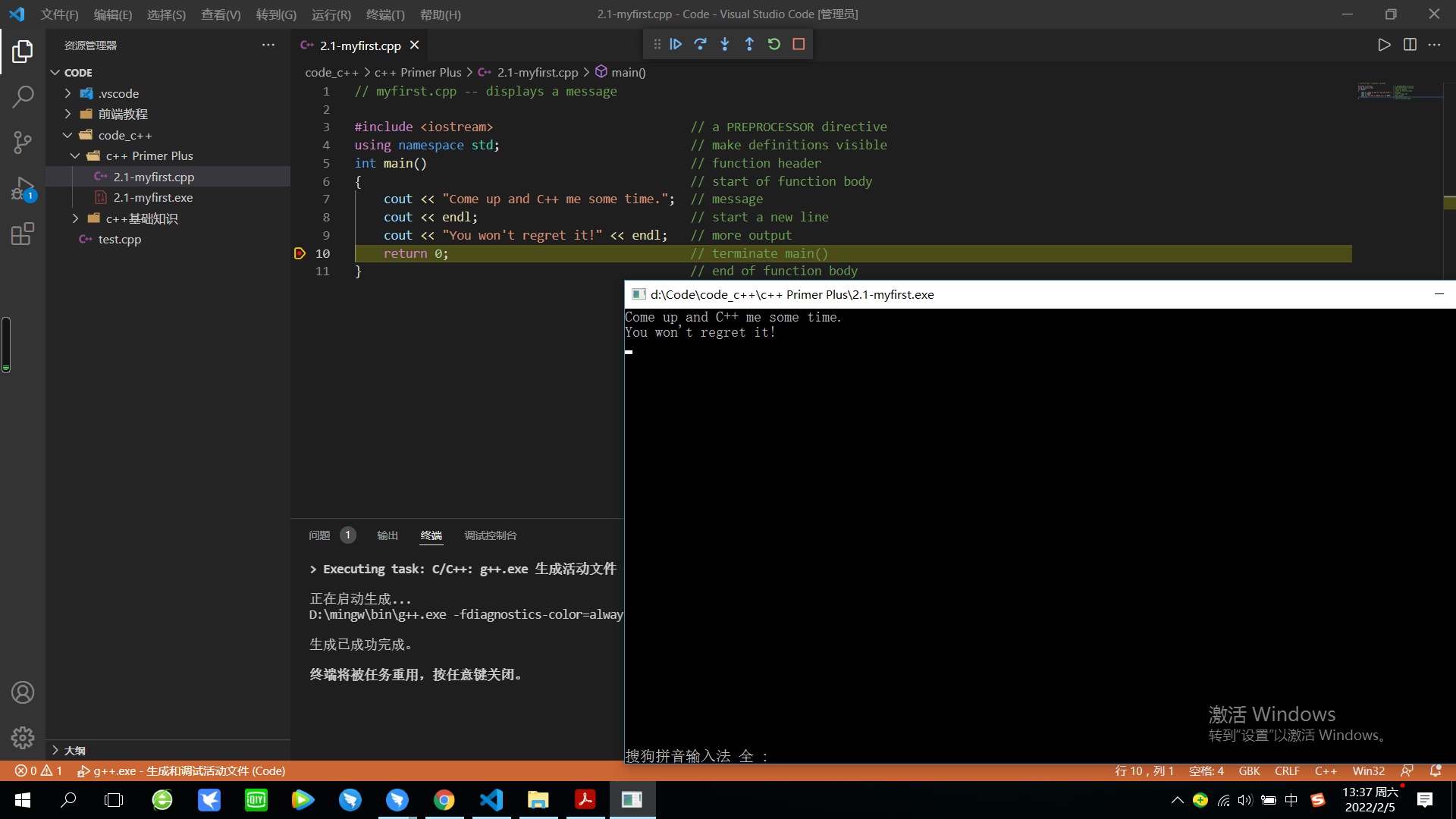
Task: Open the 编辑(E) menu
Action: [113, 14]
